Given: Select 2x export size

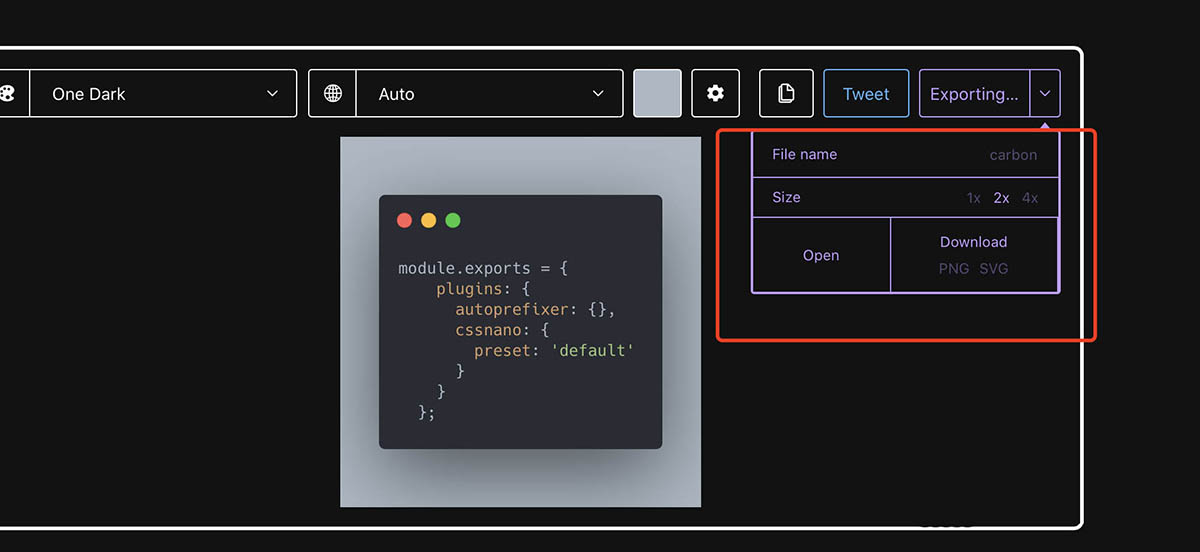Looking at the screenshot, I should [x=1001, y=198].
